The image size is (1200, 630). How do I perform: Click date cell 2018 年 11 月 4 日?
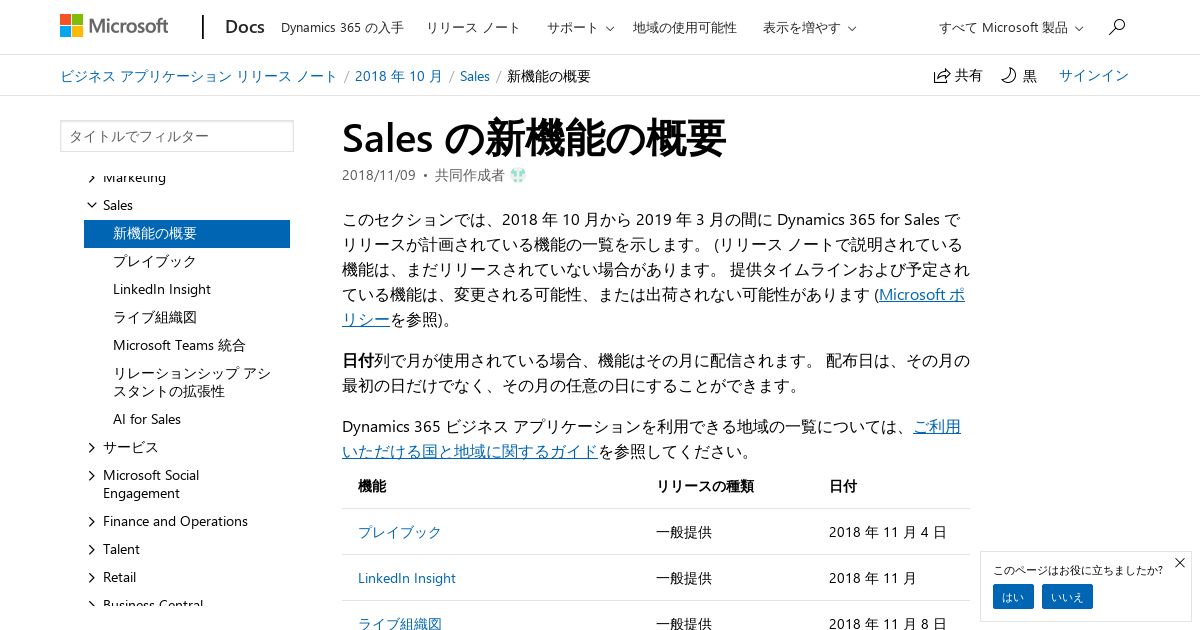[887, 532]
